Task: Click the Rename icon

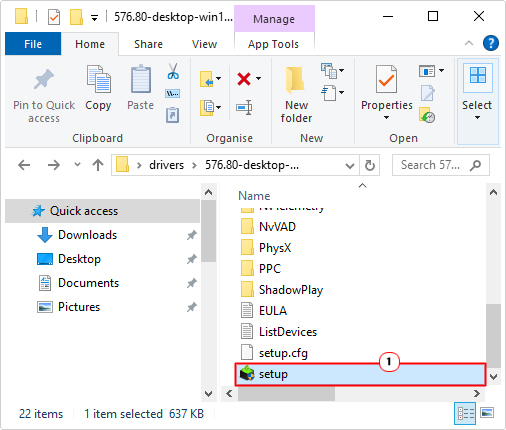Action: (244, 107)
